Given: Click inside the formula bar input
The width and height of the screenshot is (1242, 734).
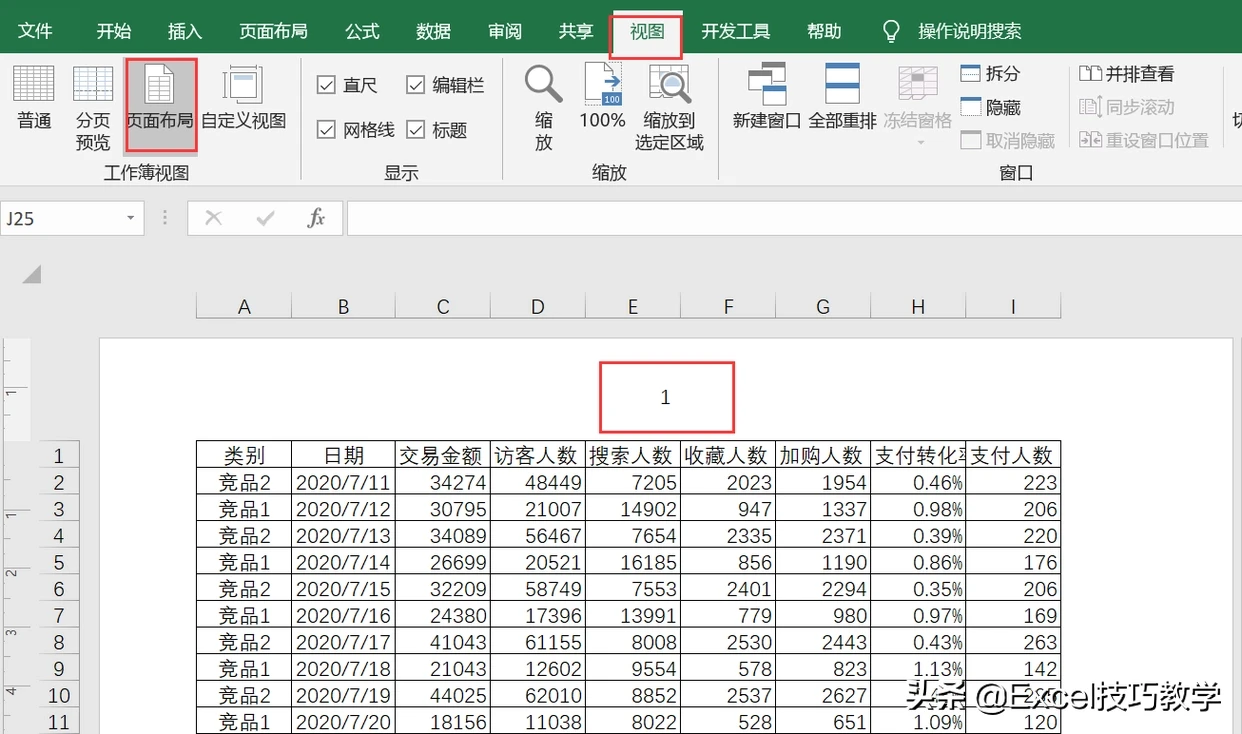Looking at the screenshot, I should [794, 218].
